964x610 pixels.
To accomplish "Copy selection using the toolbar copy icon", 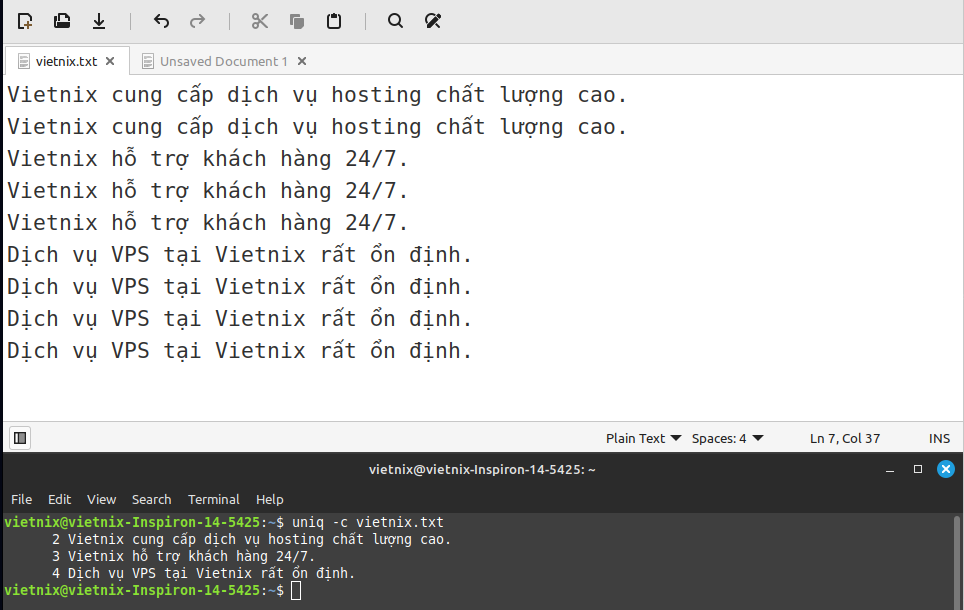I will click(x=297, y=21).
